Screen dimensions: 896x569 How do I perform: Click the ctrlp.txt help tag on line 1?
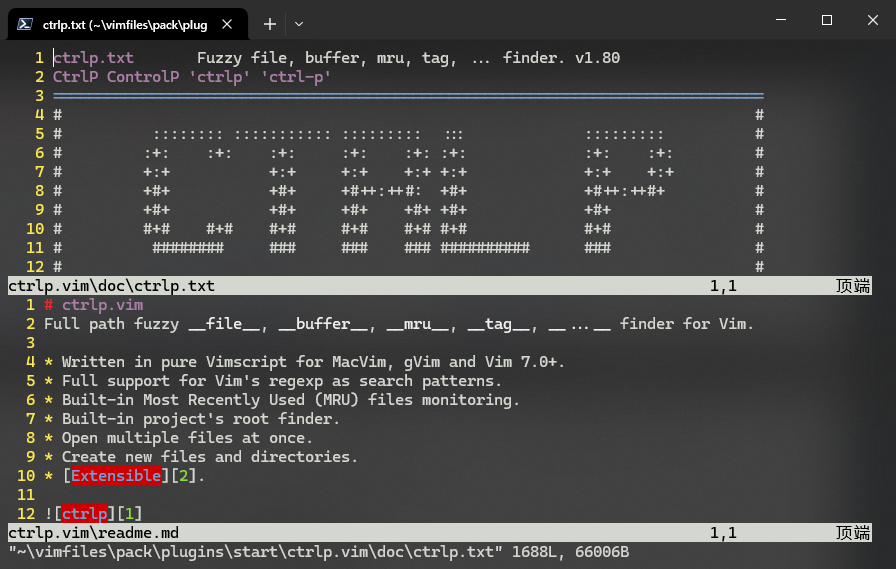(93, 58)
